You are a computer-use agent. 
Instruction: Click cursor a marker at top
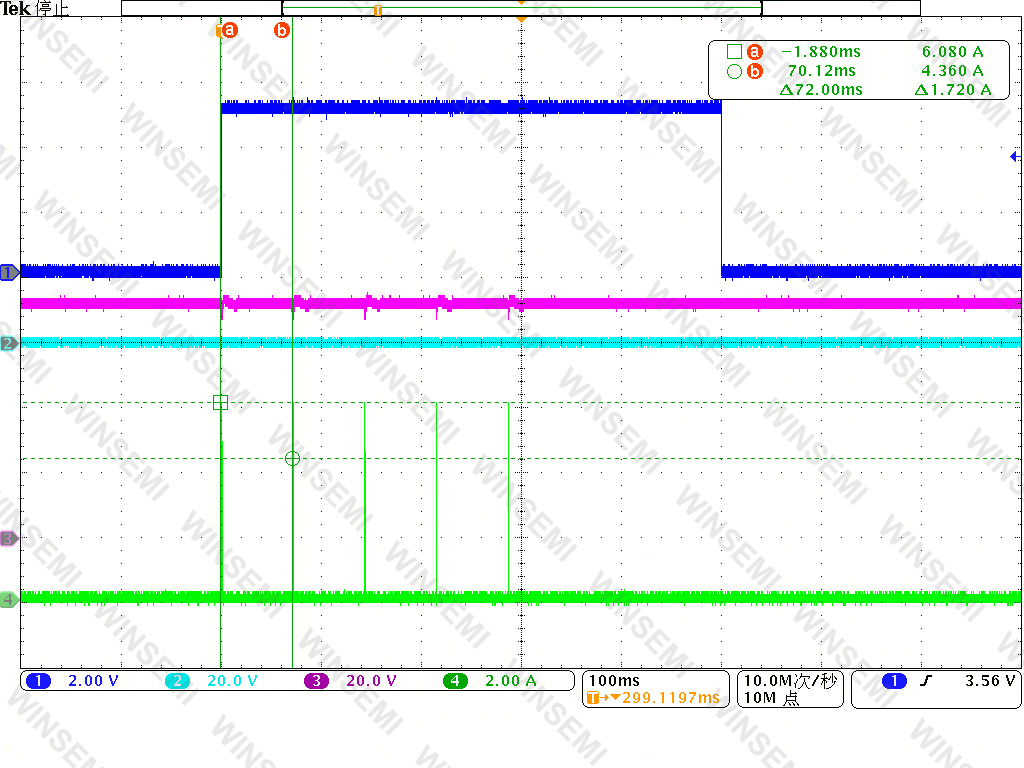228,30
